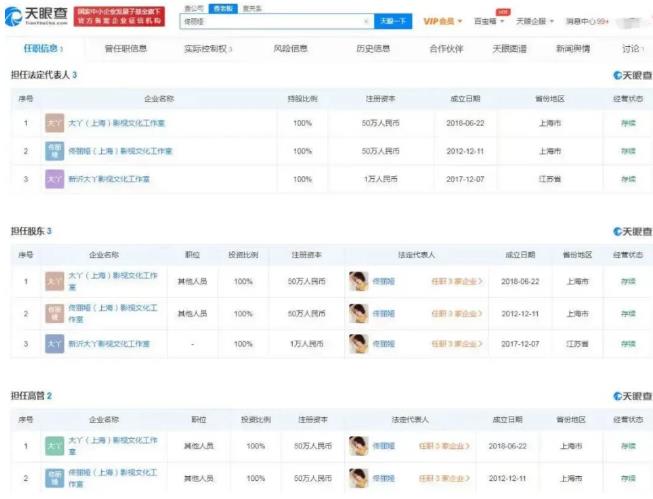Select the 查老板 search tab

click(223, 8)
